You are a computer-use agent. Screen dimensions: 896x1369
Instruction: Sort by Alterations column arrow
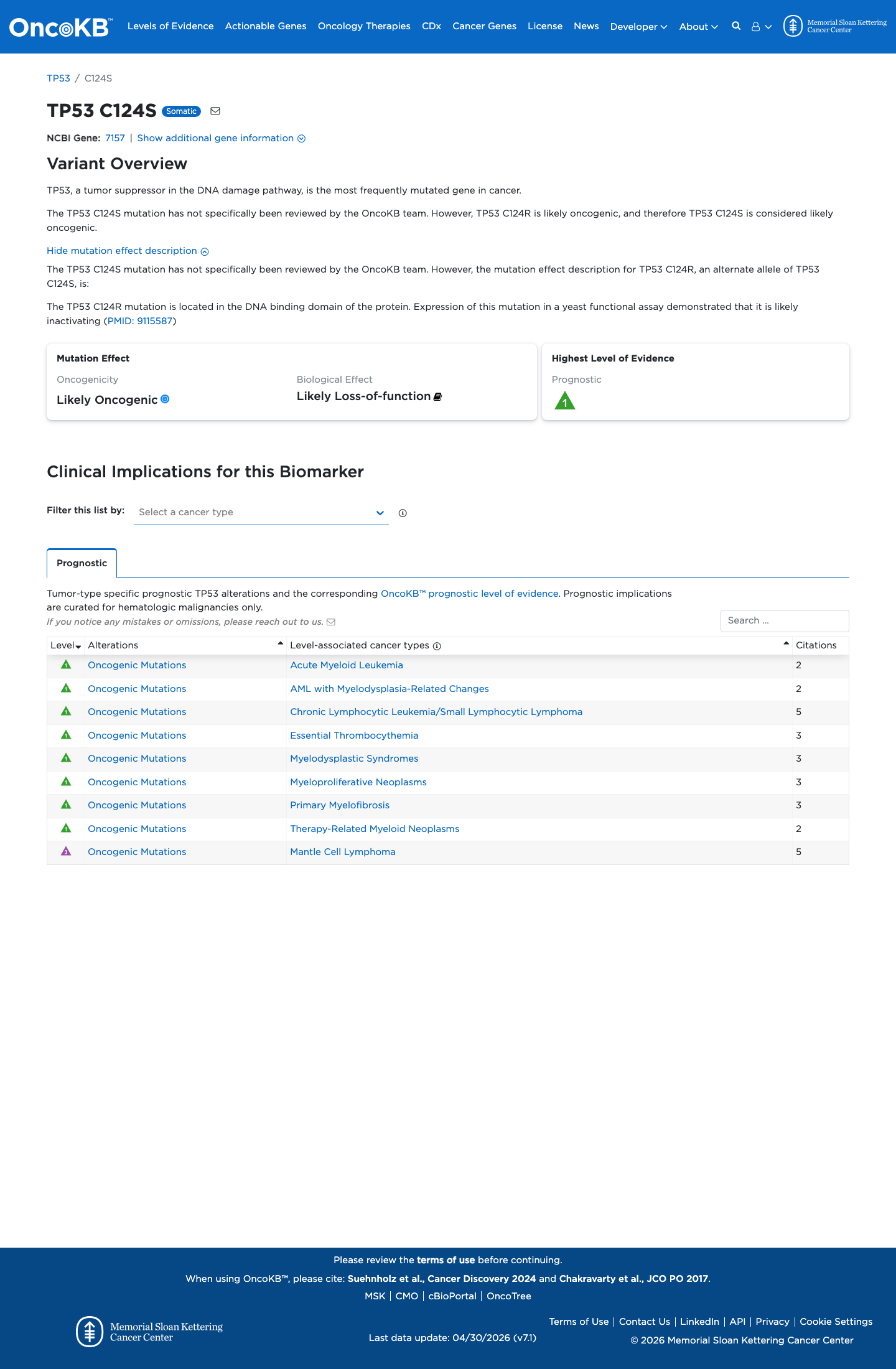(x=281, y=643)
